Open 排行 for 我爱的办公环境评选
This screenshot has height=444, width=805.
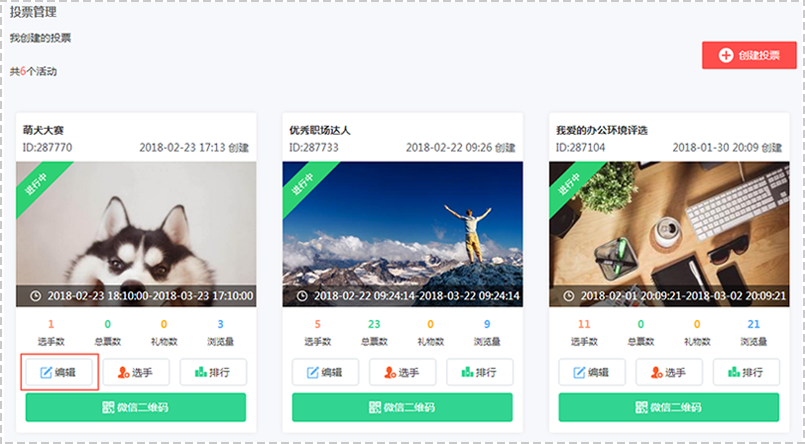(746, 372)
